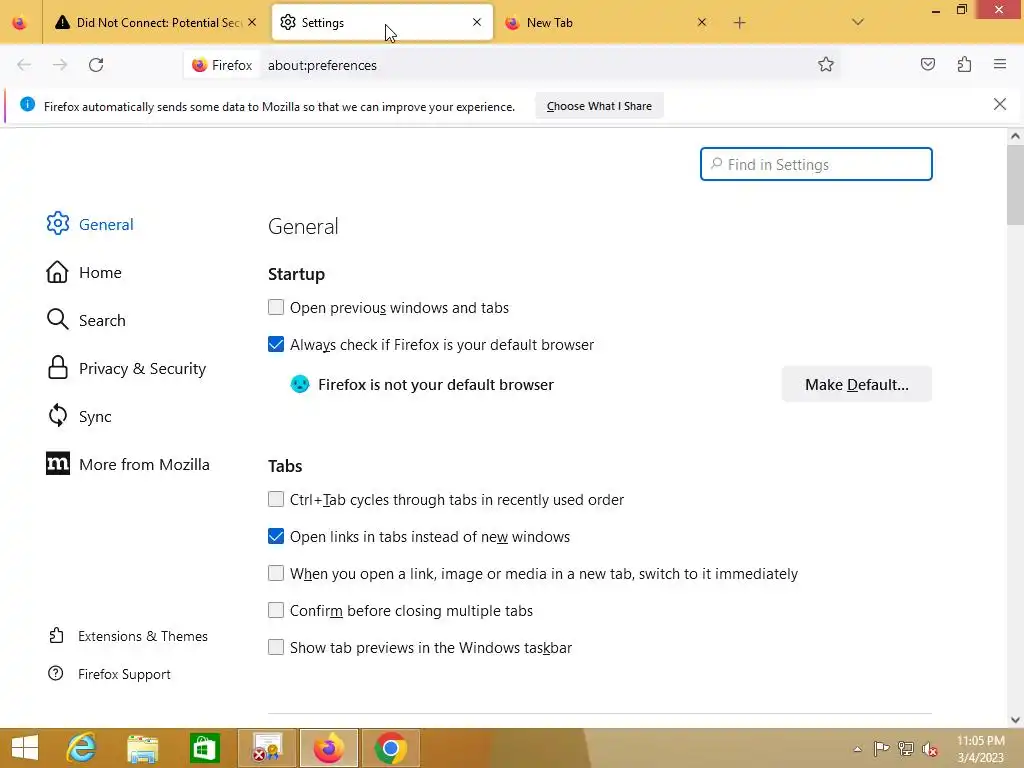Click the info icon in notification bar

[x=27, y=104]
